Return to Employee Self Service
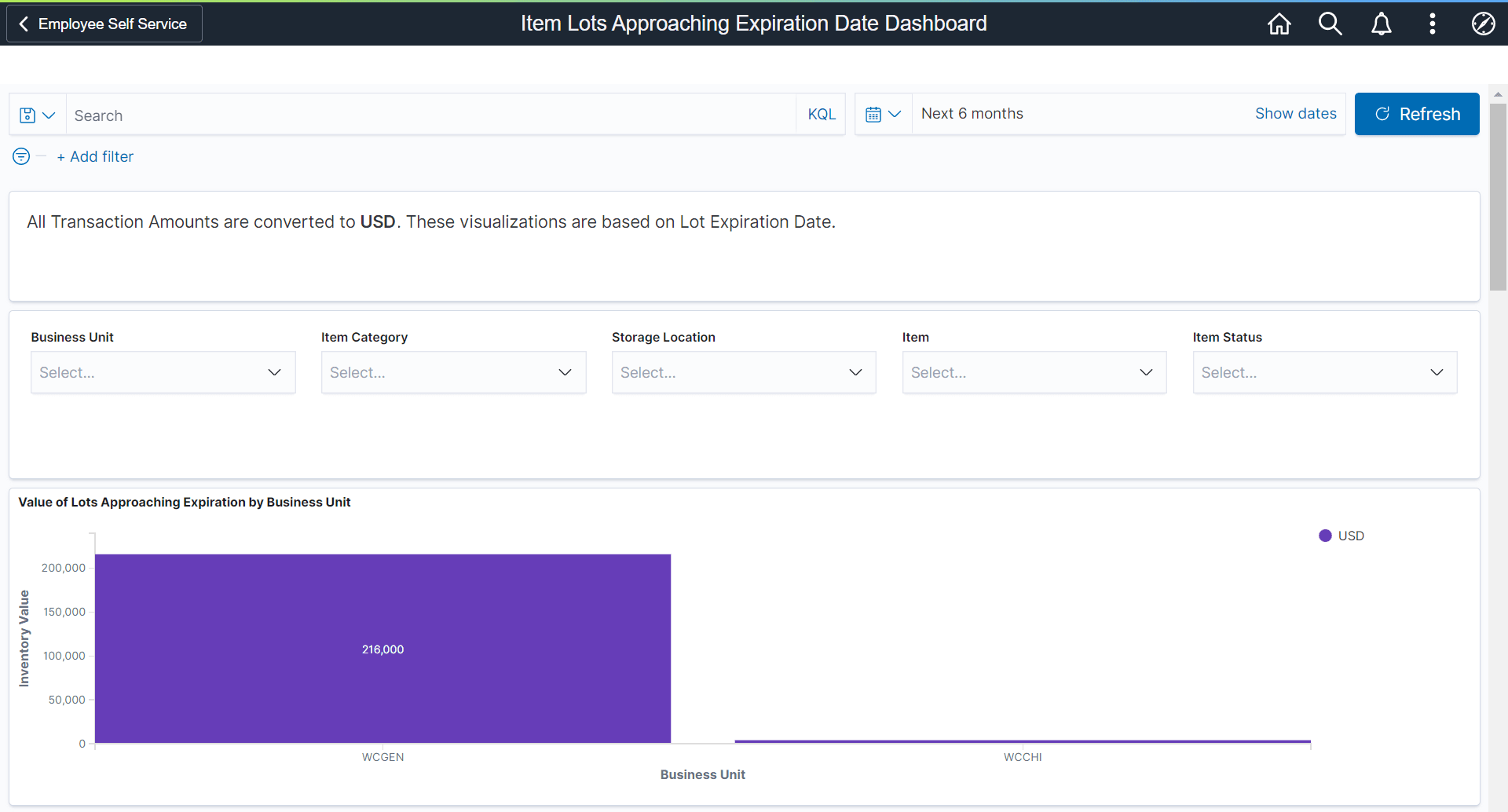1508x812 pixels. pos(103,24)
